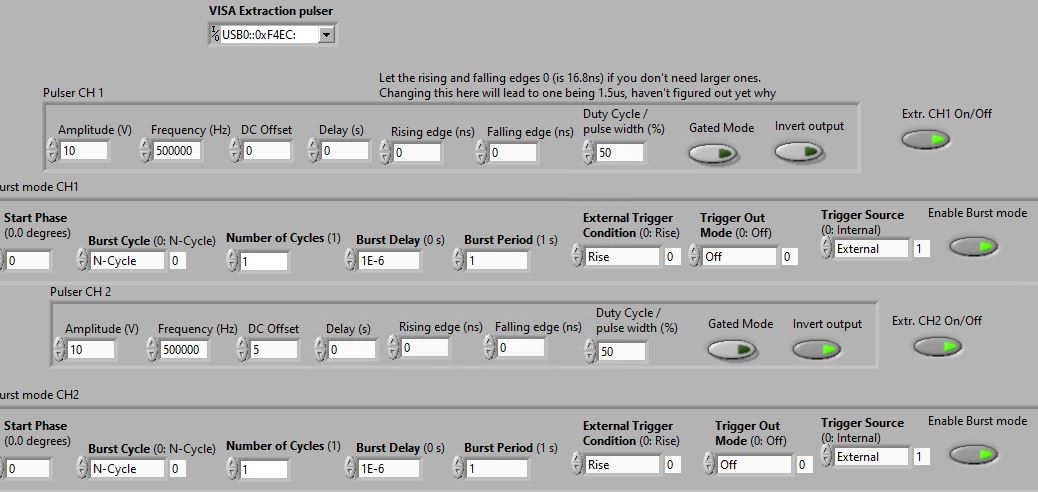Open the CH2 Trigger Out Mode Off selector
1038x492 pixels.
click(755, 464)
